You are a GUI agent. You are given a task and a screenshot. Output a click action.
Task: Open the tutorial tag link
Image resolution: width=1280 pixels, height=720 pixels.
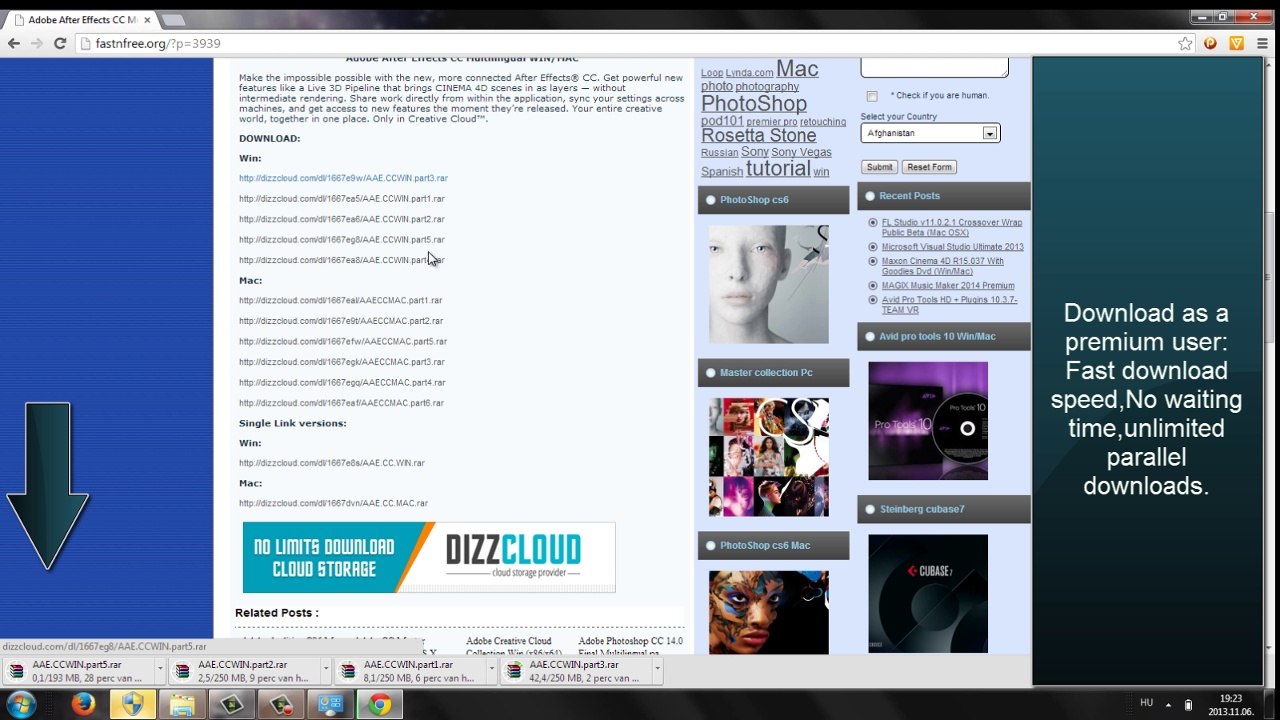778,169
